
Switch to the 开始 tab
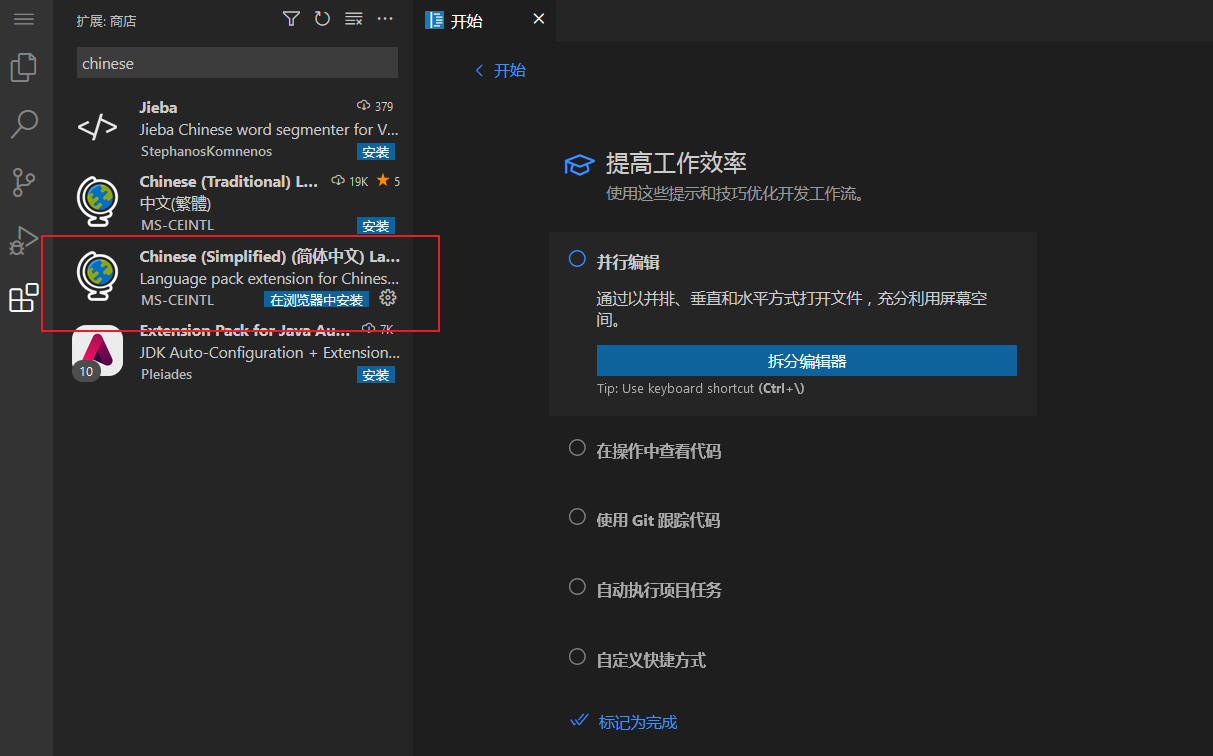click(x=484, y=20)
